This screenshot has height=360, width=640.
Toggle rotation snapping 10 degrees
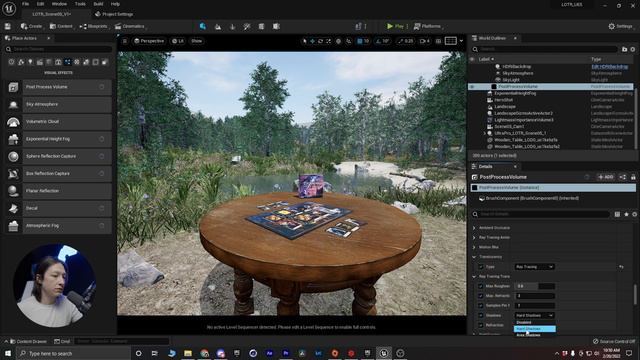[382, 41]
